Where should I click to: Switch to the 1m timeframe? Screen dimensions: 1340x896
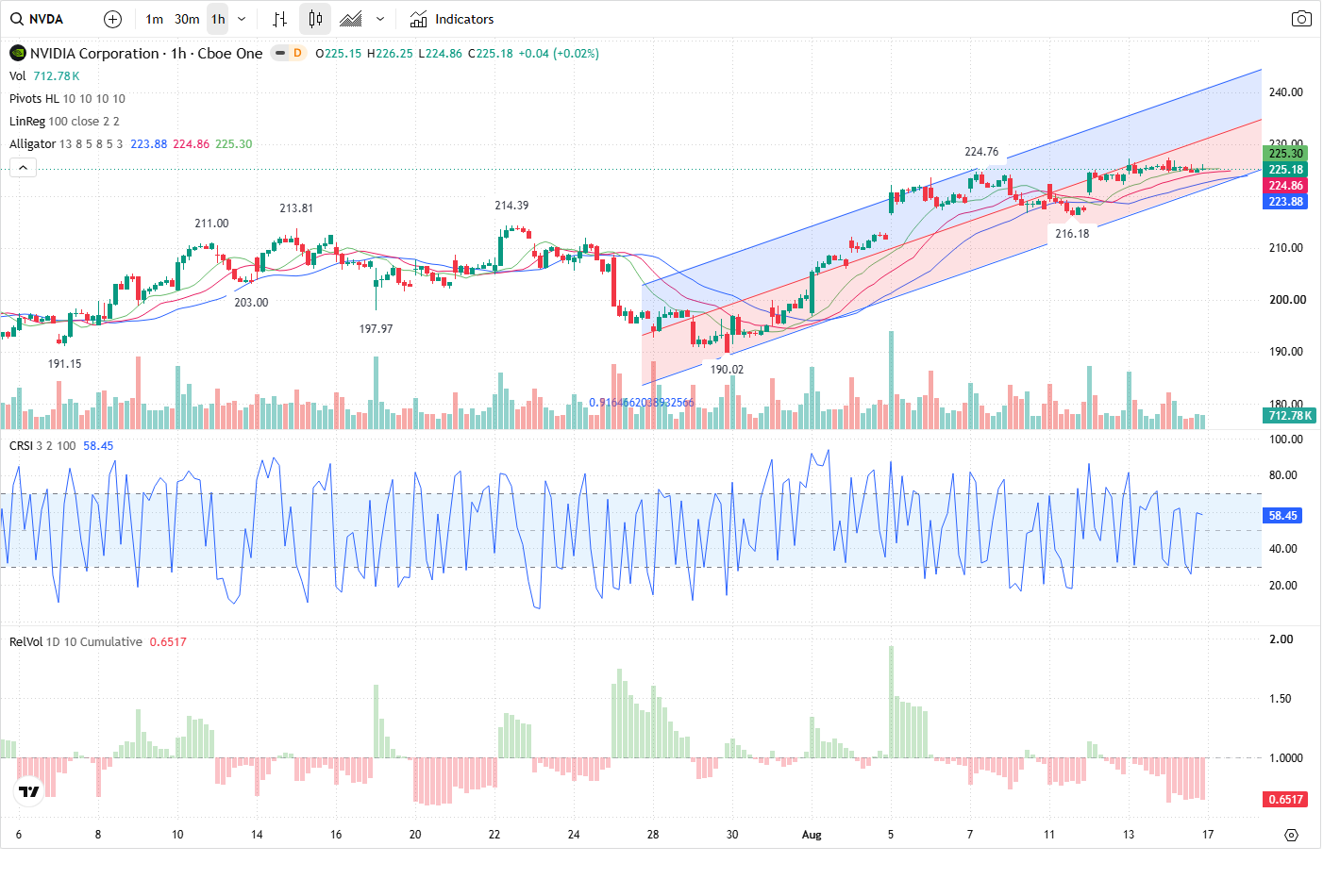155,19
